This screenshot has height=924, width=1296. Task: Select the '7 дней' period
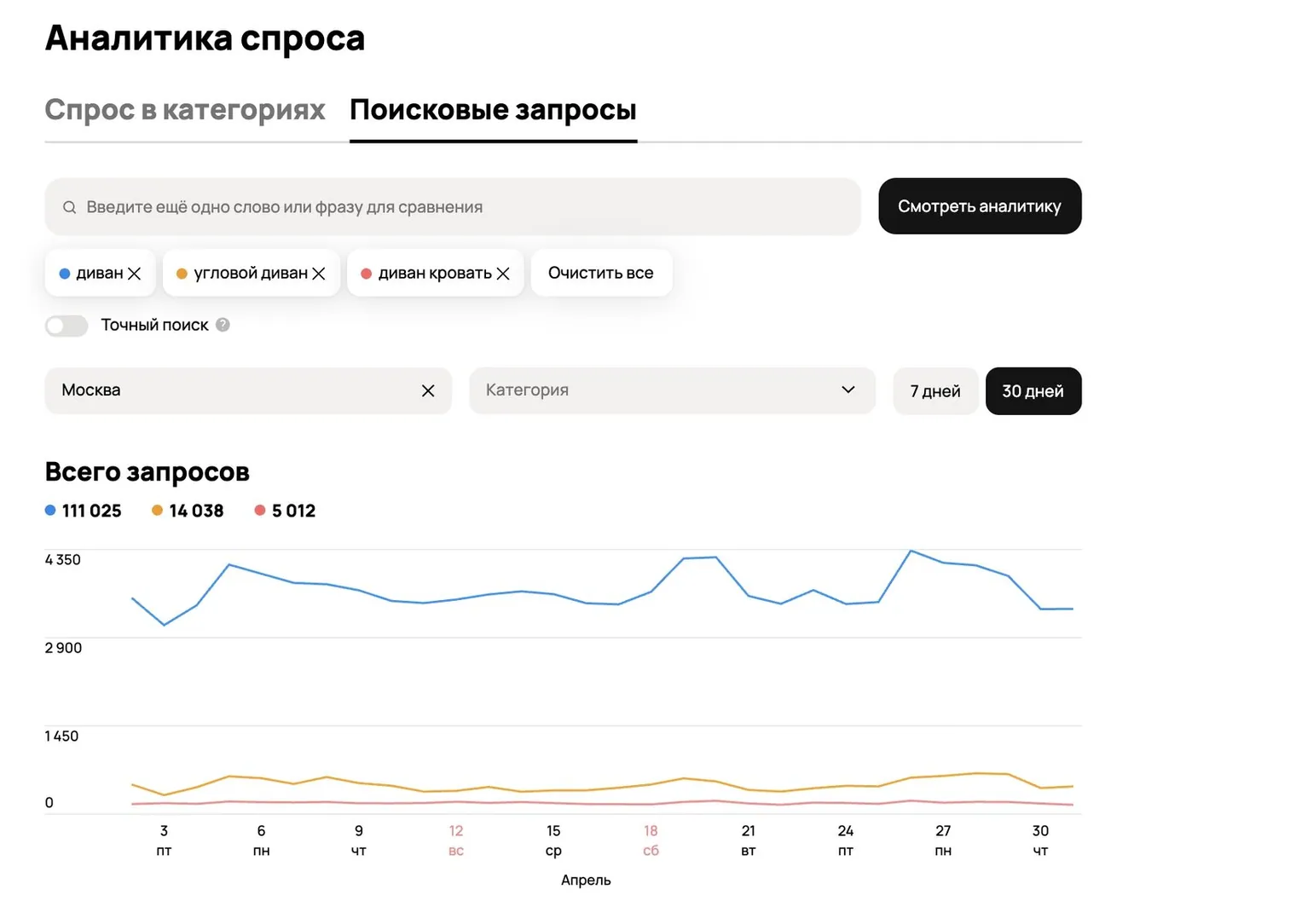[x=935, y=391]
